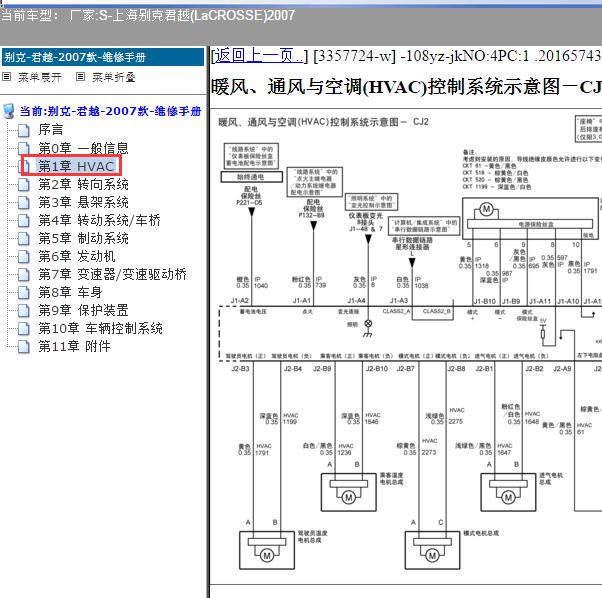
Task: Select the root node 当前:别克-君越-2007款-维修手册
Action: (111, 111)
